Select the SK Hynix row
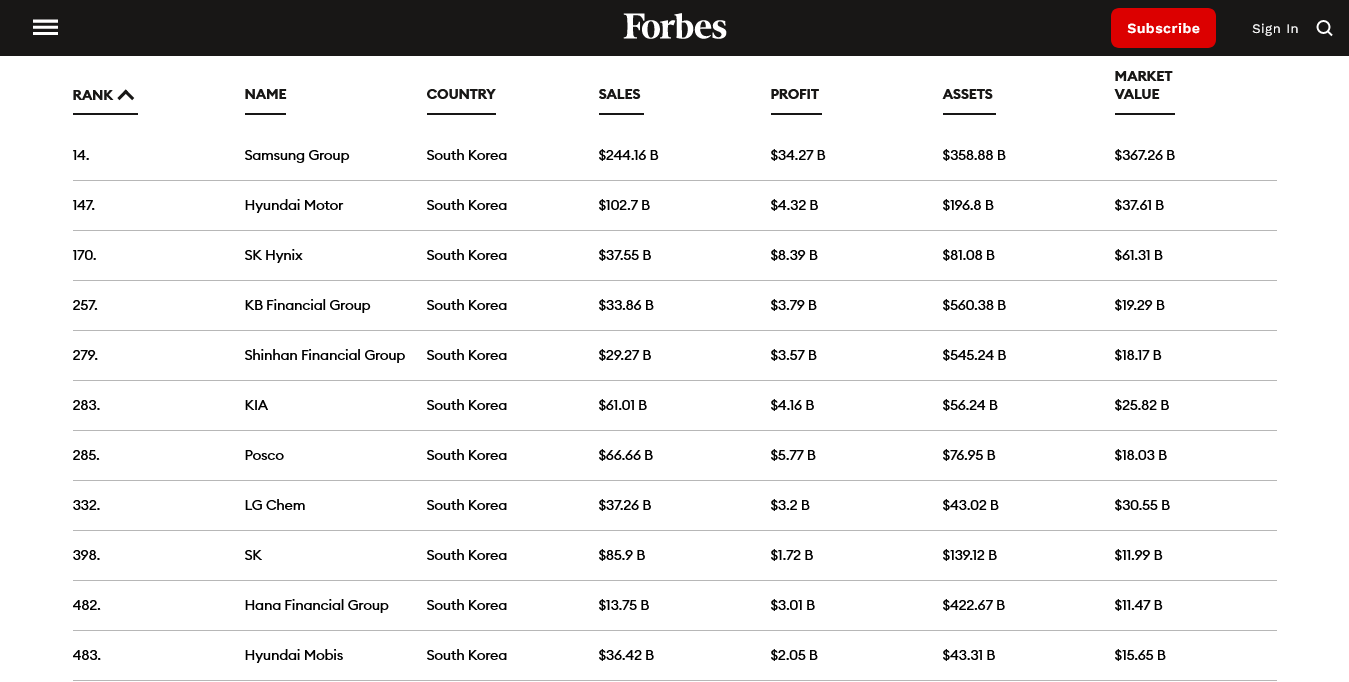 tap(273, 255)
